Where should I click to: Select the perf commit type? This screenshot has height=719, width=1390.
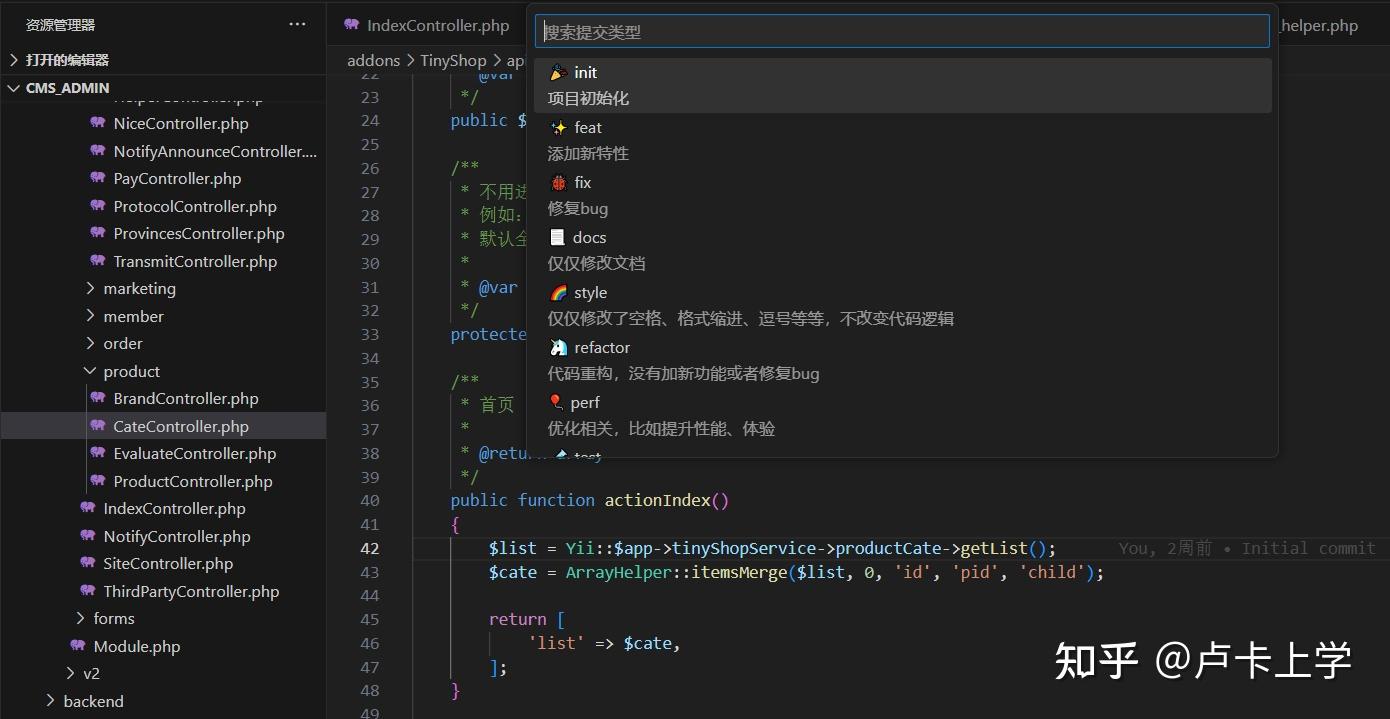point(903,415)
